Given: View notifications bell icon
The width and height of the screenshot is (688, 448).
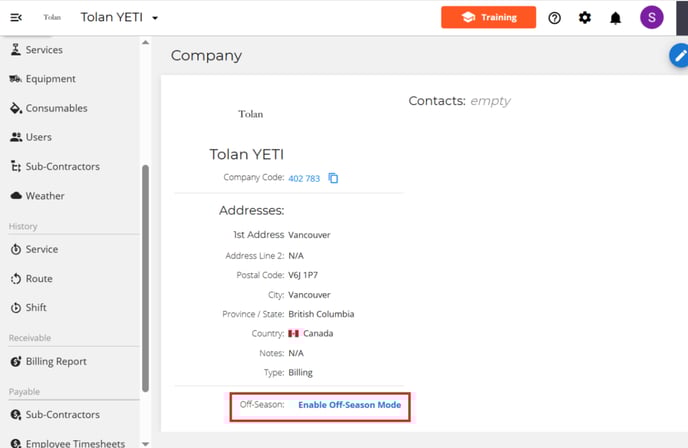Looking at the screenshot, I should (616, 17).
